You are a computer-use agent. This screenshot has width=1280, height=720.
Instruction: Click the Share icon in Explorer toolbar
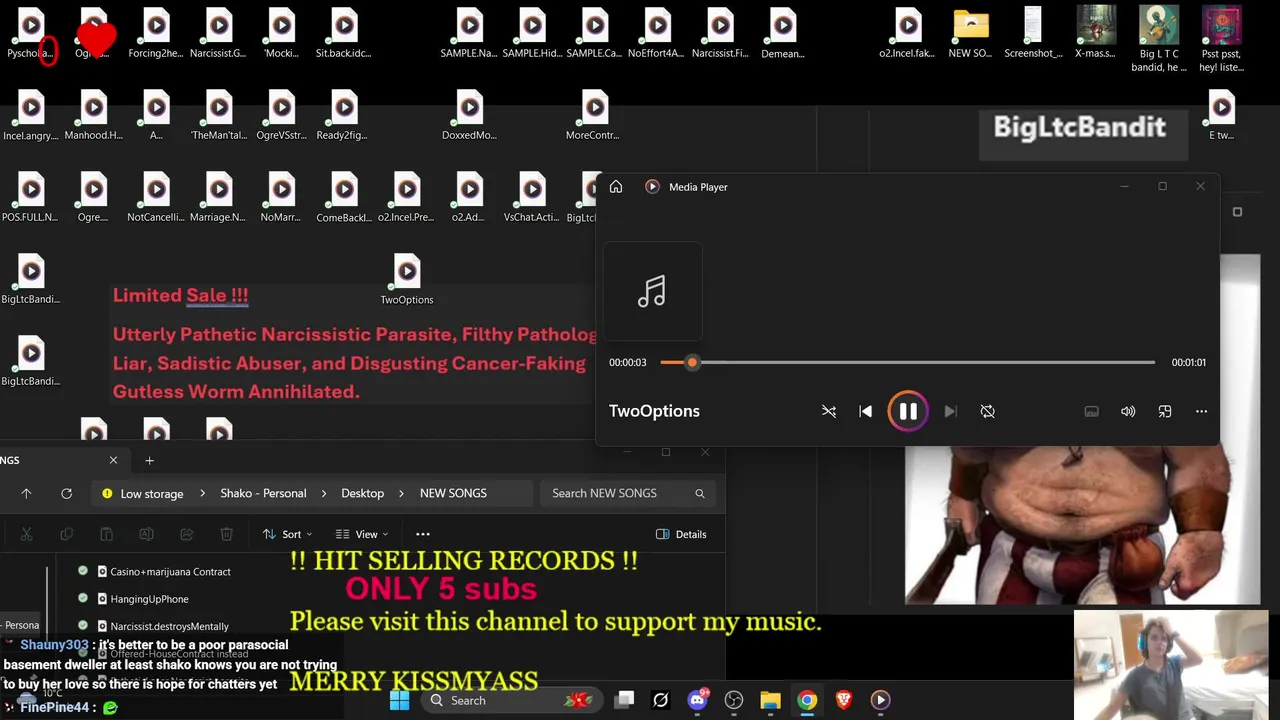[186, 534]
